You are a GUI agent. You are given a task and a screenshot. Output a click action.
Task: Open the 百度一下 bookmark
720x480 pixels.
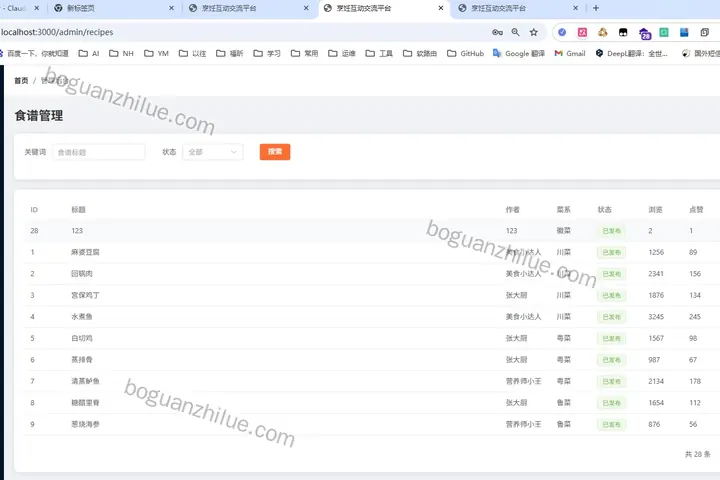[34, 53]
